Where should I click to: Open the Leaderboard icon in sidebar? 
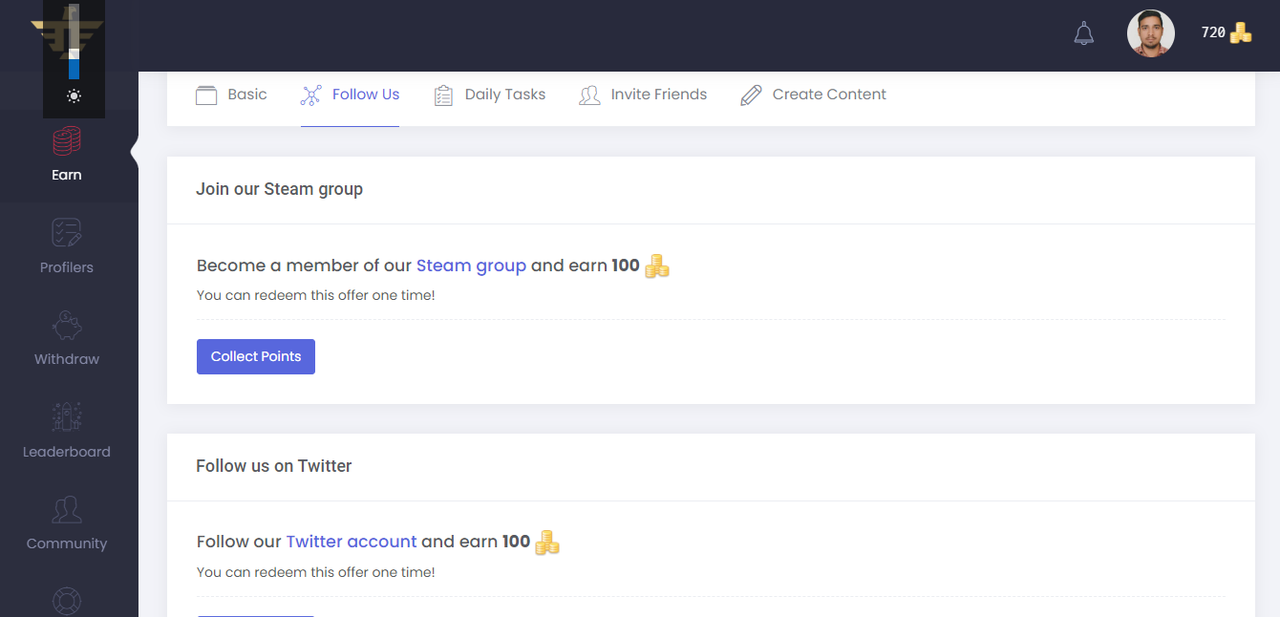click(x=67, y=417)
